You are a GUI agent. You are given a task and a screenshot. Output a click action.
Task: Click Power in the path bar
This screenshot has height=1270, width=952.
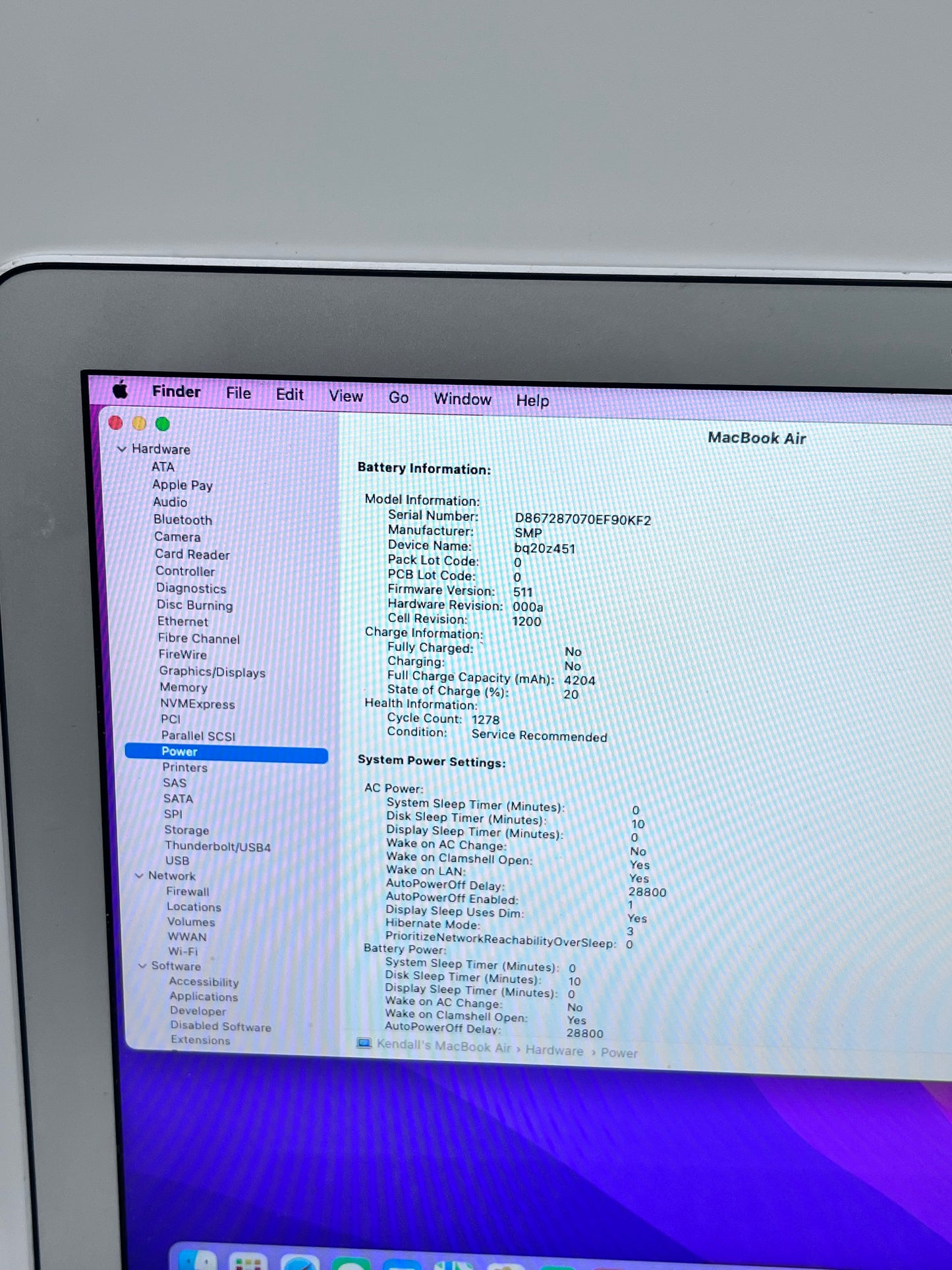pyautogui.click(x=619, y=1053)
